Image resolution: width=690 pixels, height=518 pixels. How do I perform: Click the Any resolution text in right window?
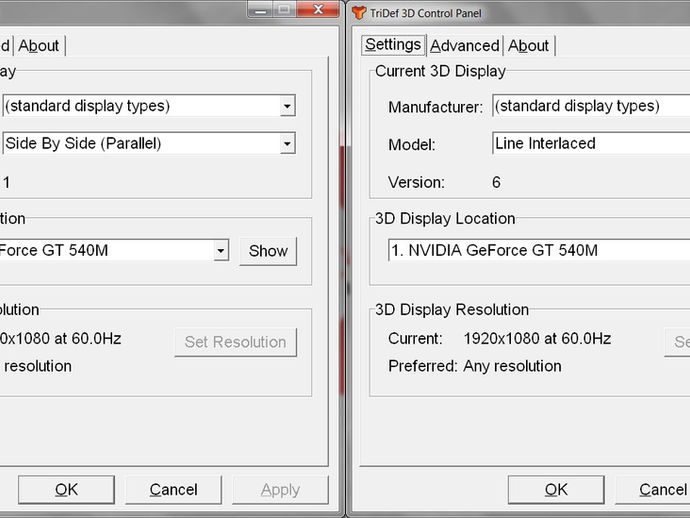click(x=512, y=366)
